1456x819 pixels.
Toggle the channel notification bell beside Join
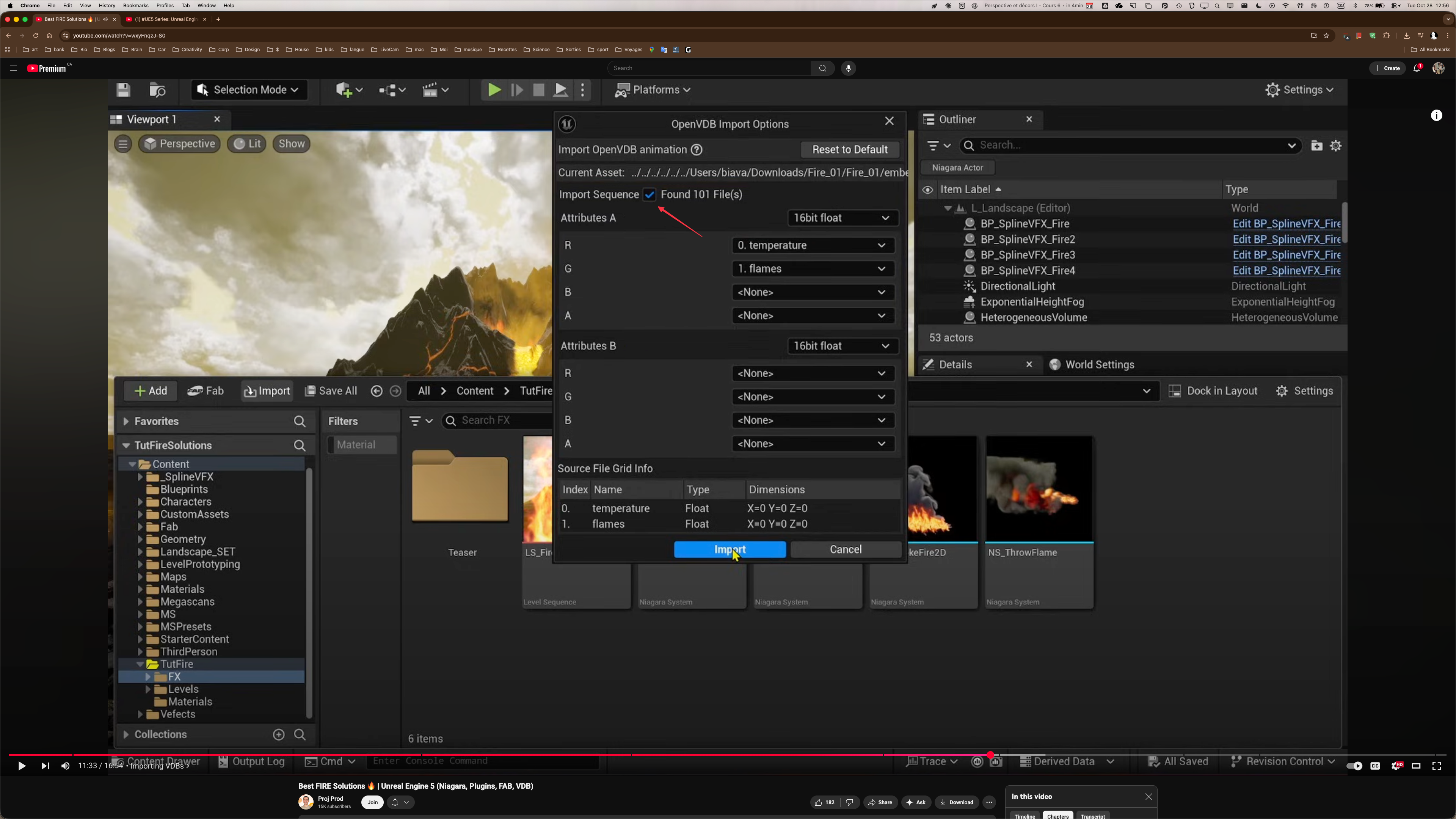tap(400, 803)
